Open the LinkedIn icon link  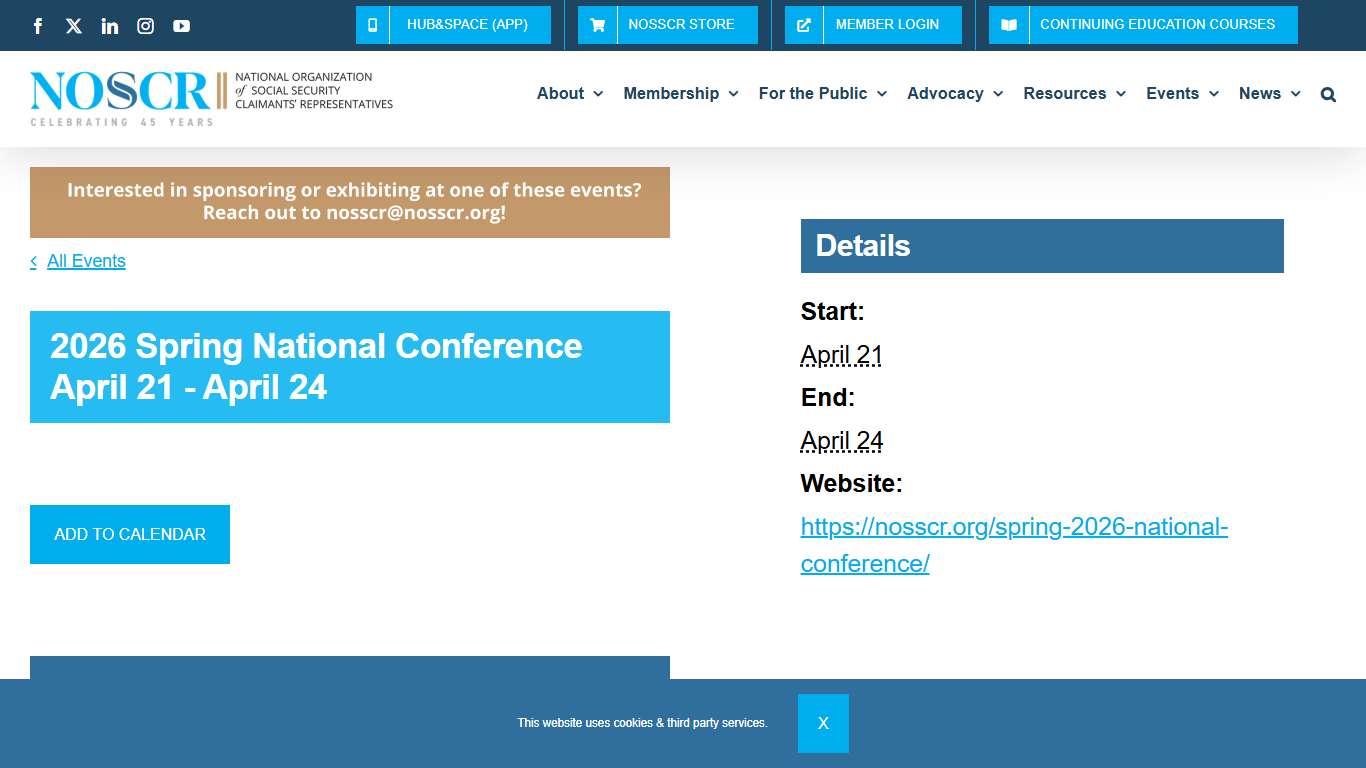[x=109, y=25]
